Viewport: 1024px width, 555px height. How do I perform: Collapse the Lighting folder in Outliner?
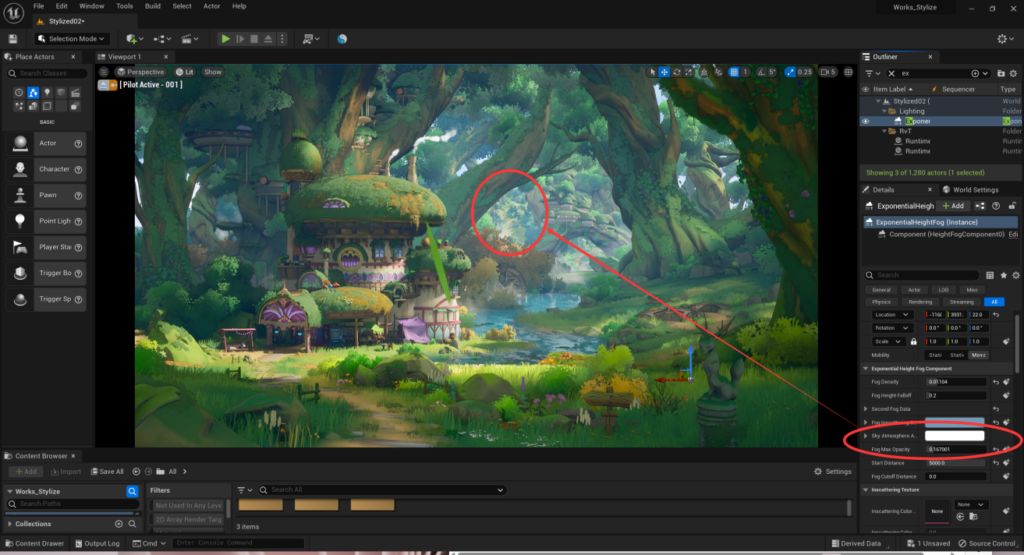pos(886,111)
